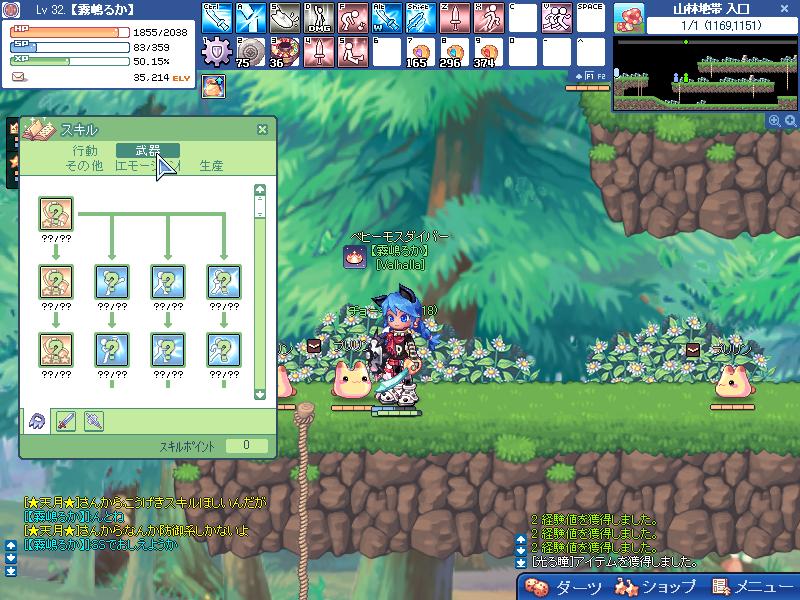
Task: Select the 武器 skill tab
Action: point(148,151)
